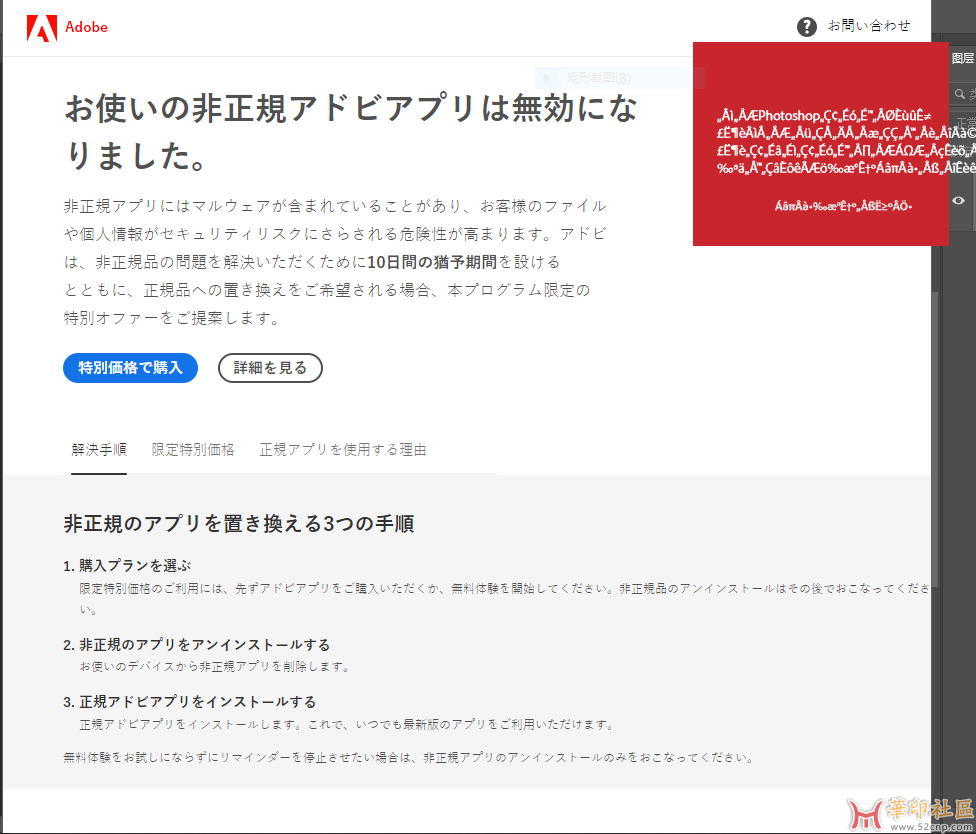Click the garbled link at the bottom of the red popup
The width and height of the screenshot is (976, 834).
click(x=843, y=205)
